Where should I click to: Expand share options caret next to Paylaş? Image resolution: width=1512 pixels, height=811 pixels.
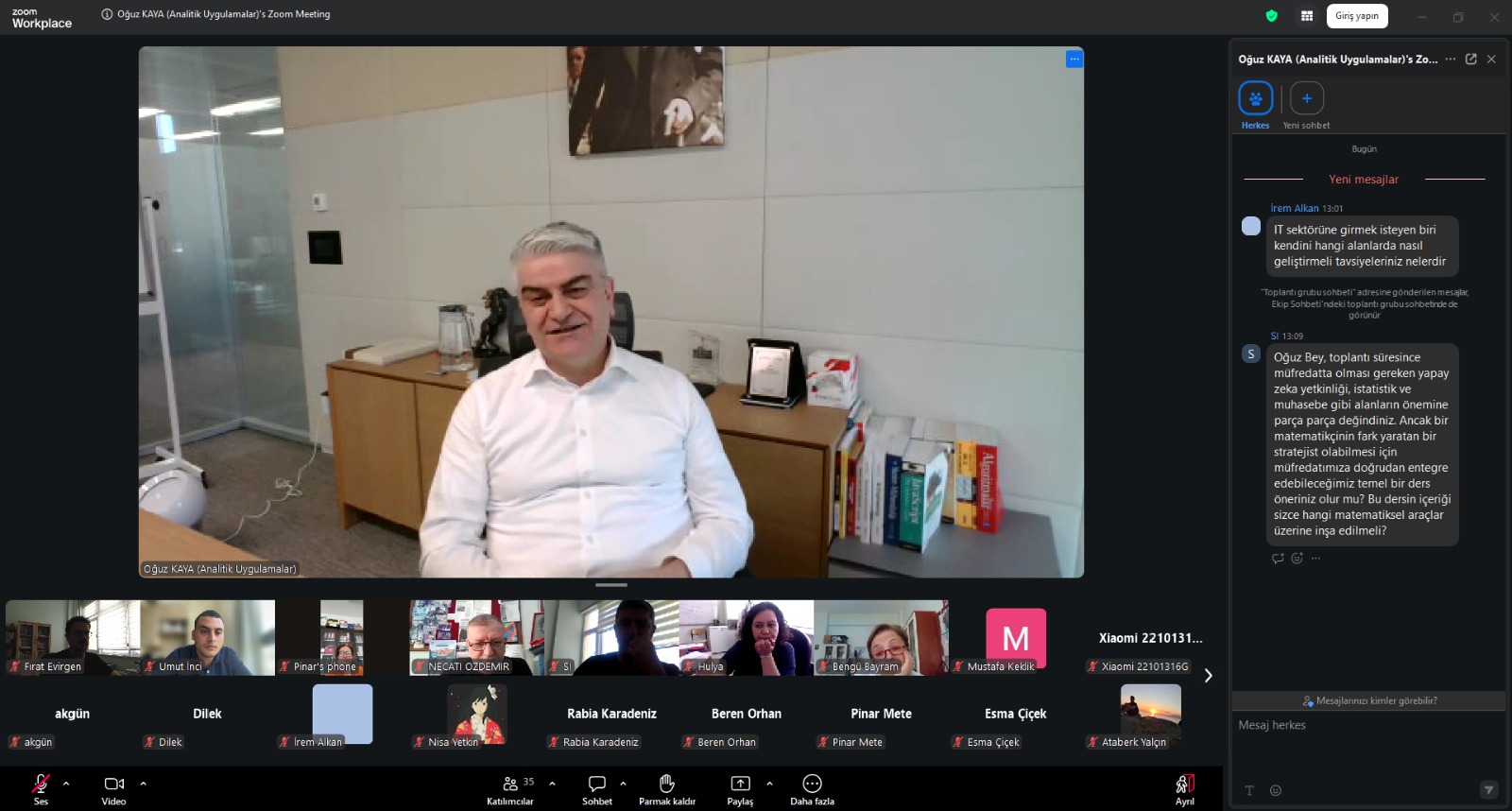pos(769,784)
